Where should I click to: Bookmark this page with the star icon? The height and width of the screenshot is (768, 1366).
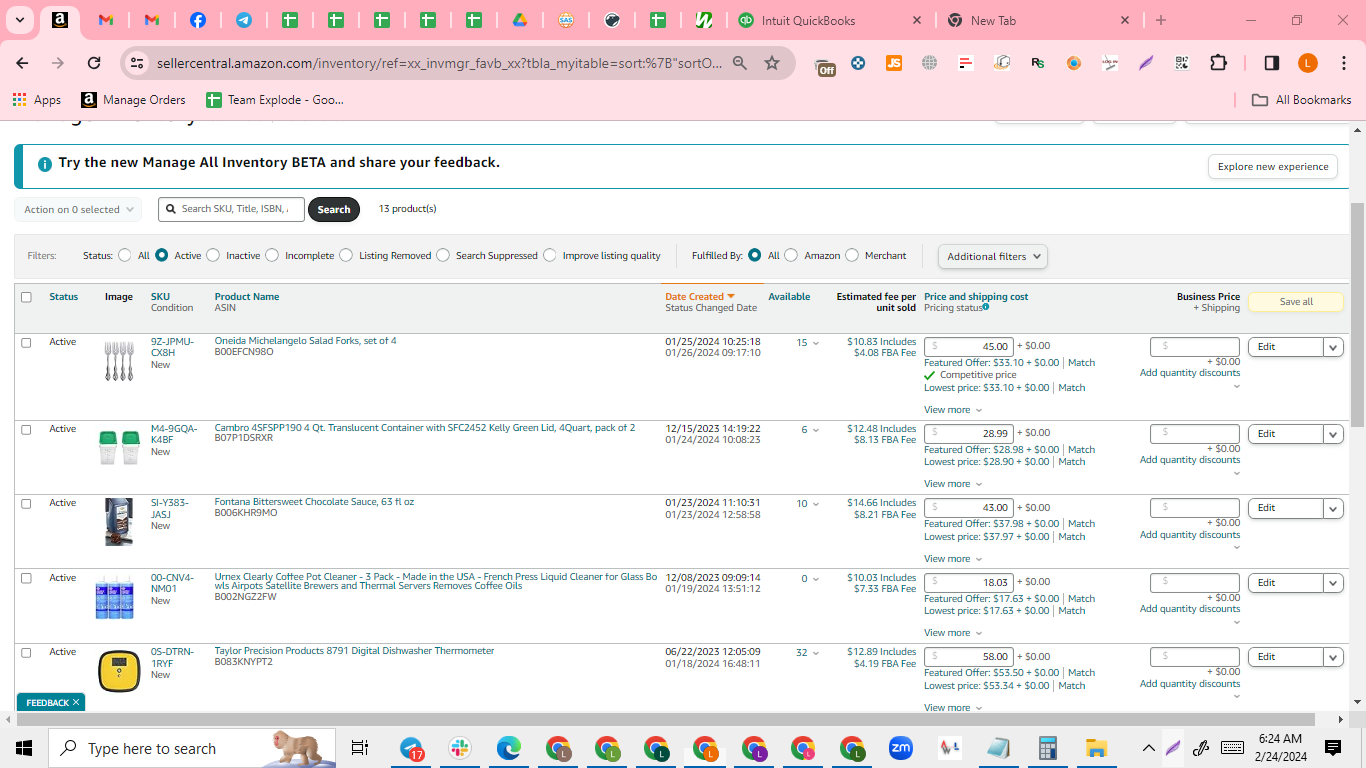click(772, 63)
